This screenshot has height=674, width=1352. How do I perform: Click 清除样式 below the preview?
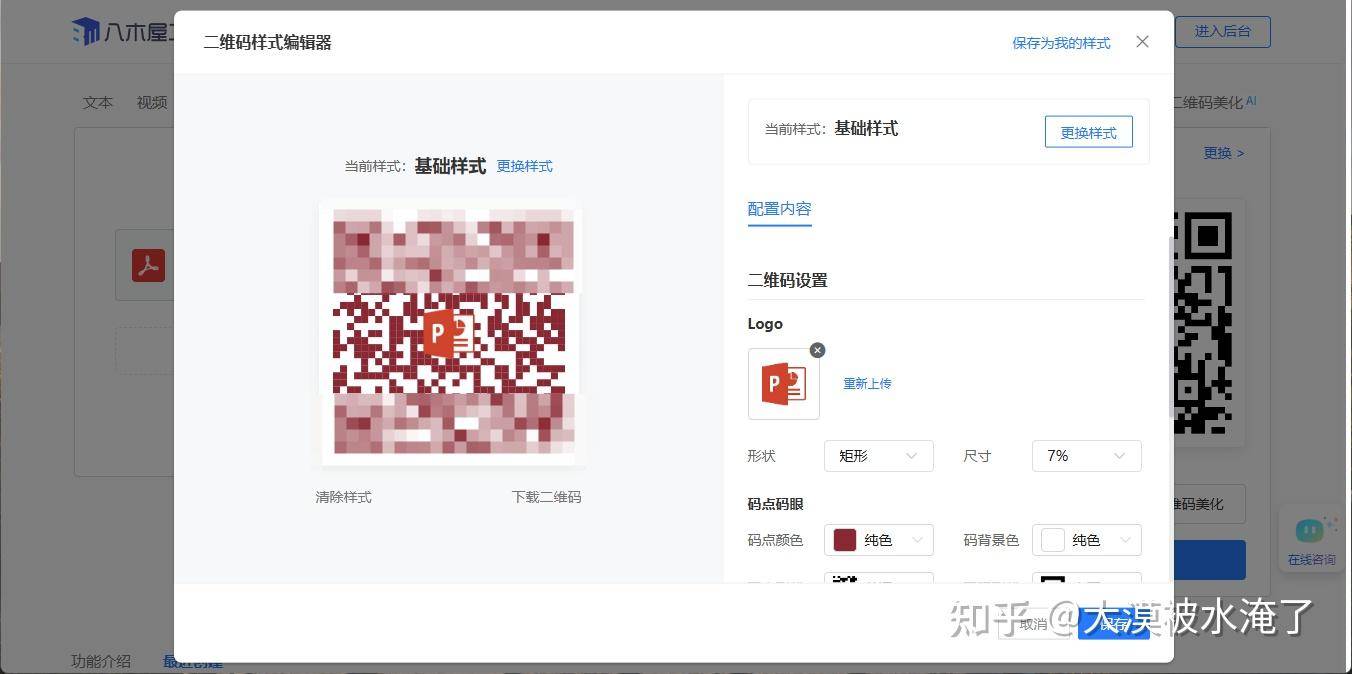[x=343, y=497]
